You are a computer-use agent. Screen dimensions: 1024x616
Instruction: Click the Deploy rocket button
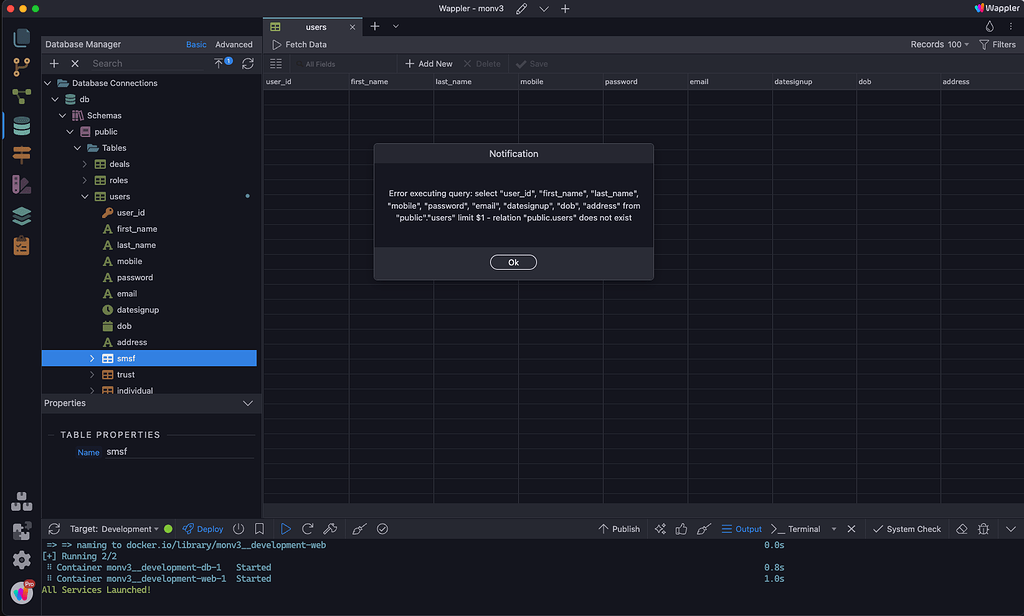pyautogui.click(x=203, y=529)
